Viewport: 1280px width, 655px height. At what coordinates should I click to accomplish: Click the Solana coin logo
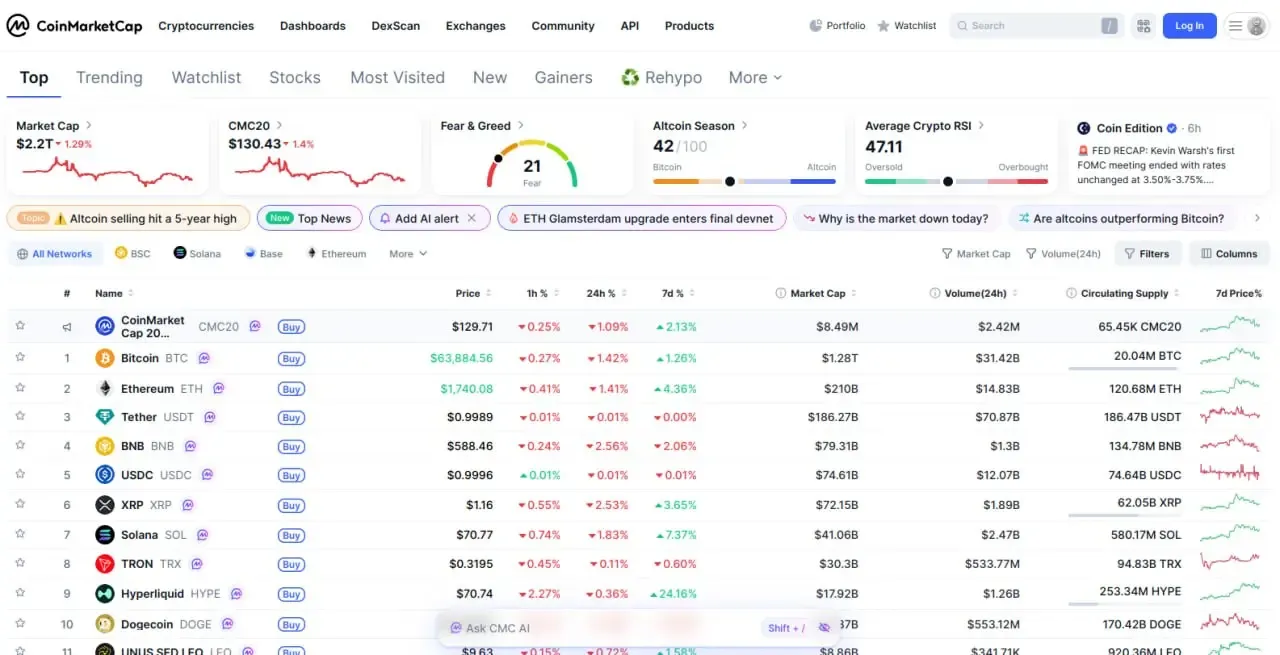pyautogui.click(x=104, y=535)
